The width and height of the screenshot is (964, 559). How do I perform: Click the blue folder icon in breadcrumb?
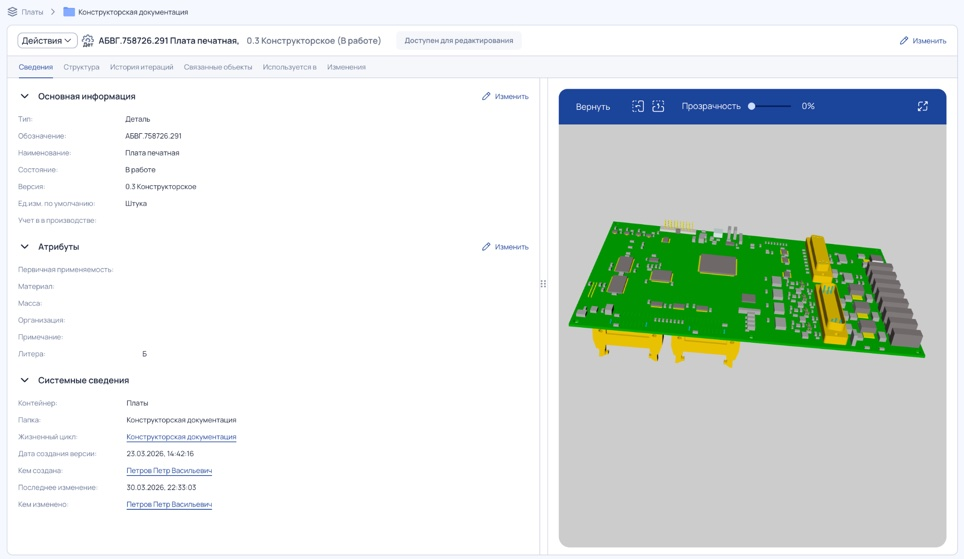[69, 12]
